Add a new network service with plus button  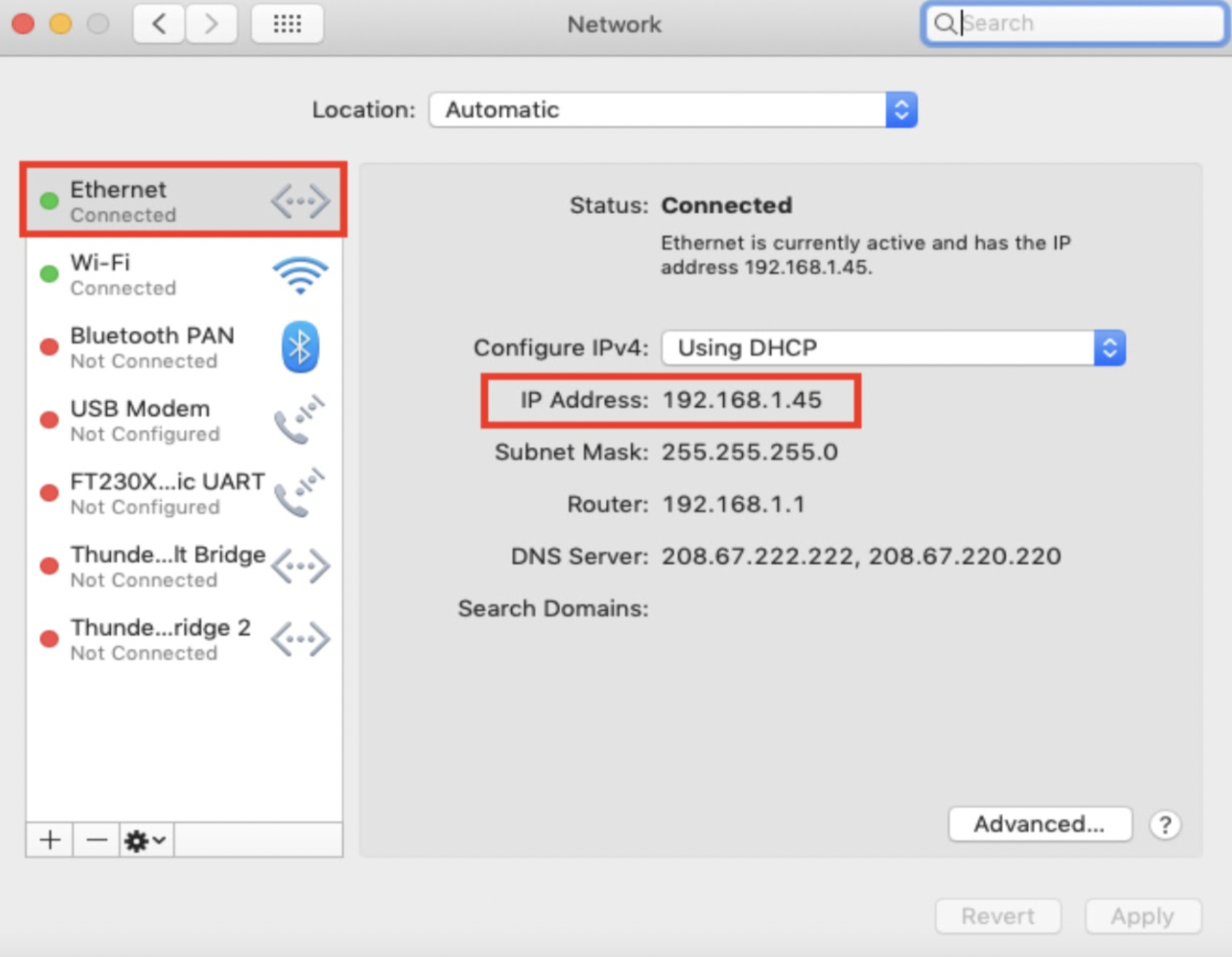tap(49, 840)
